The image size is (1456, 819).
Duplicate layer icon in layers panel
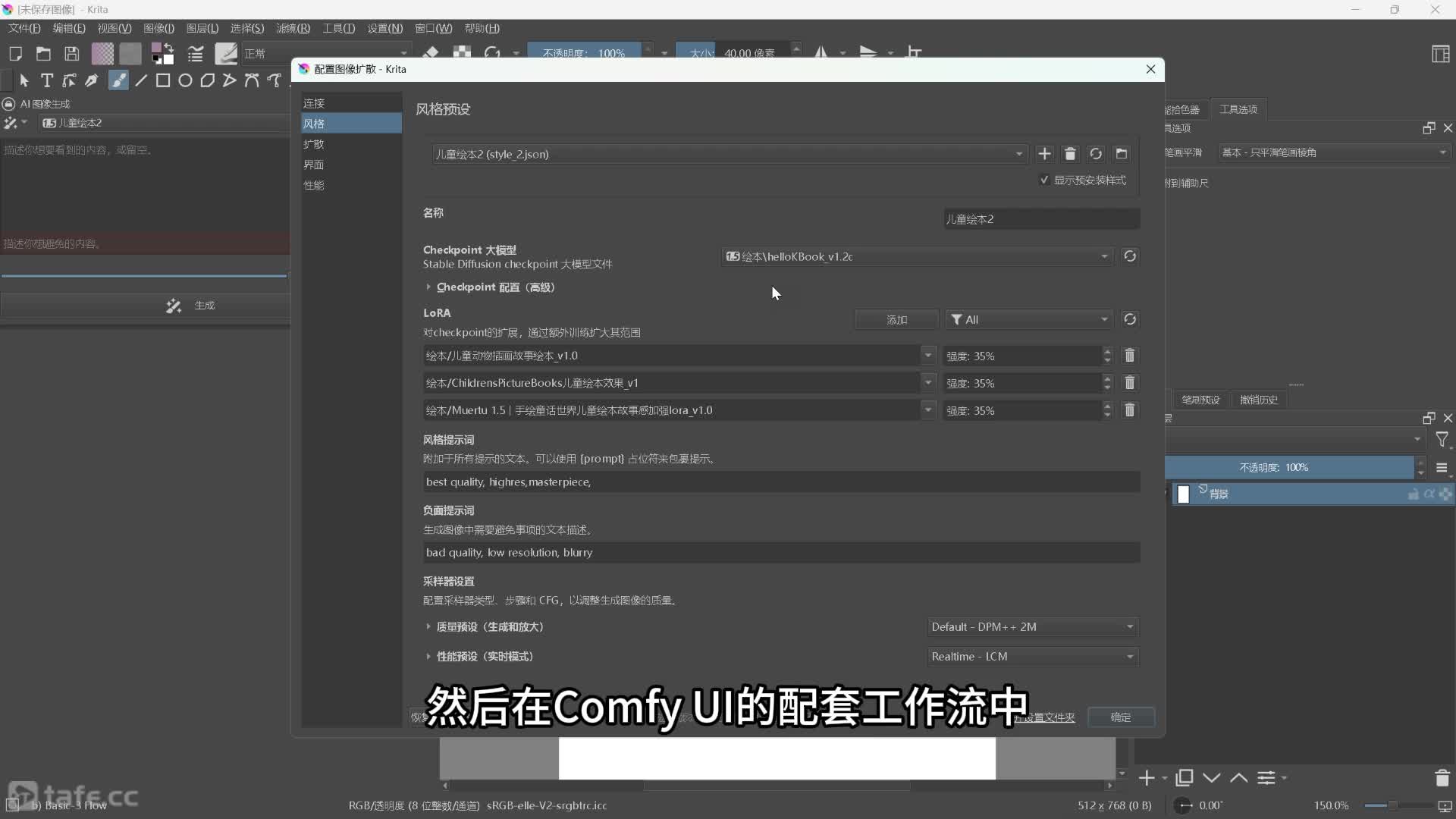[x=1184, y=778]
